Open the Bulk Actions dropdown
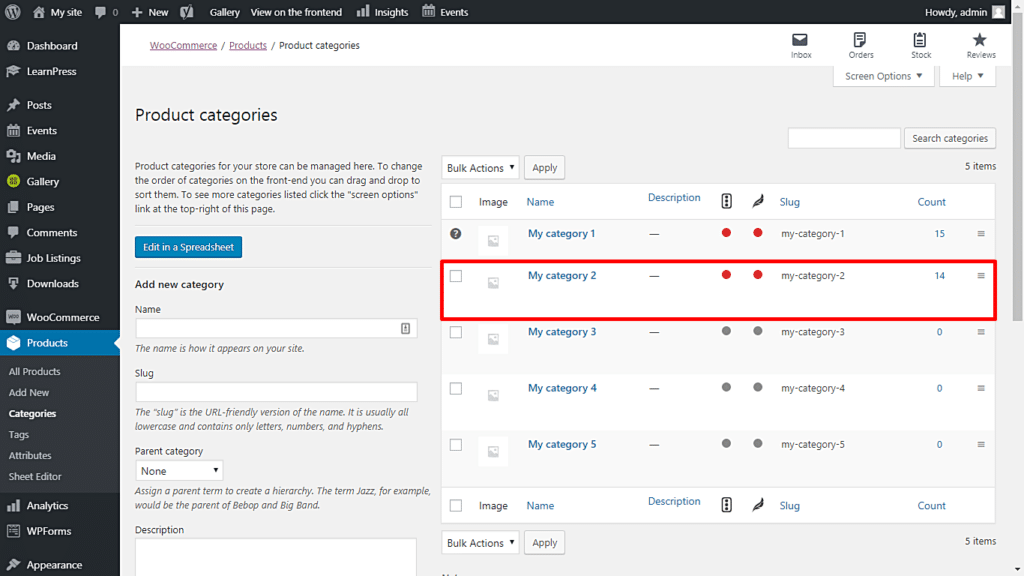 480,167
